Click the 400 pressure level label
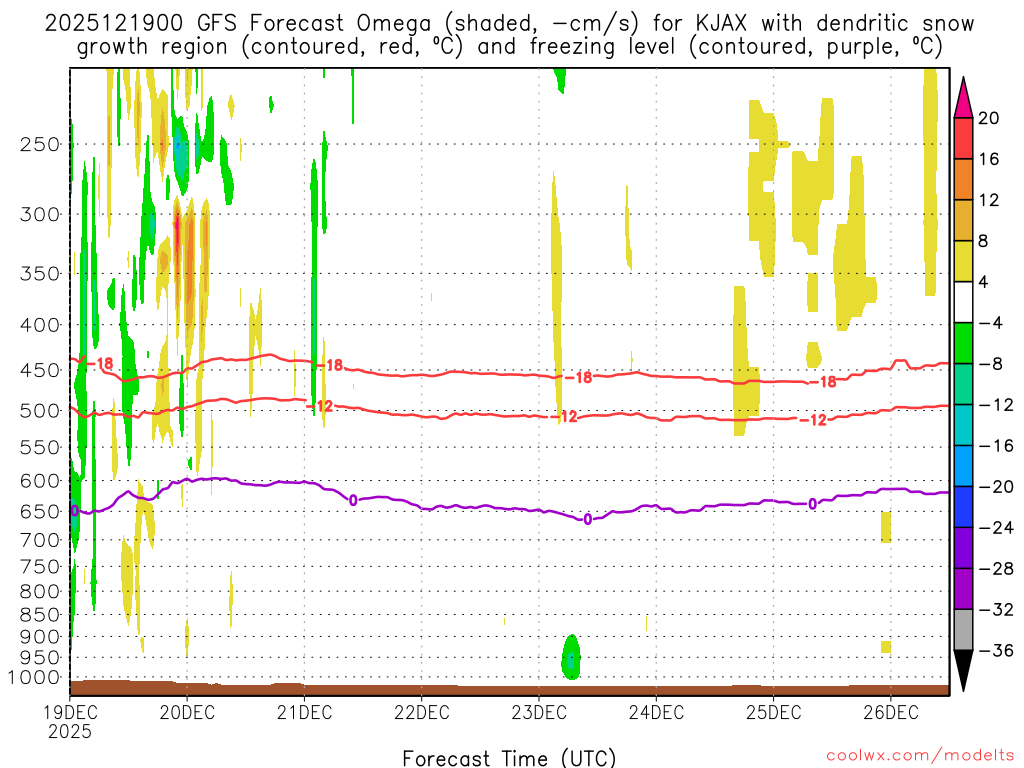The image size is (1024, 768). (x=40, y=325)
